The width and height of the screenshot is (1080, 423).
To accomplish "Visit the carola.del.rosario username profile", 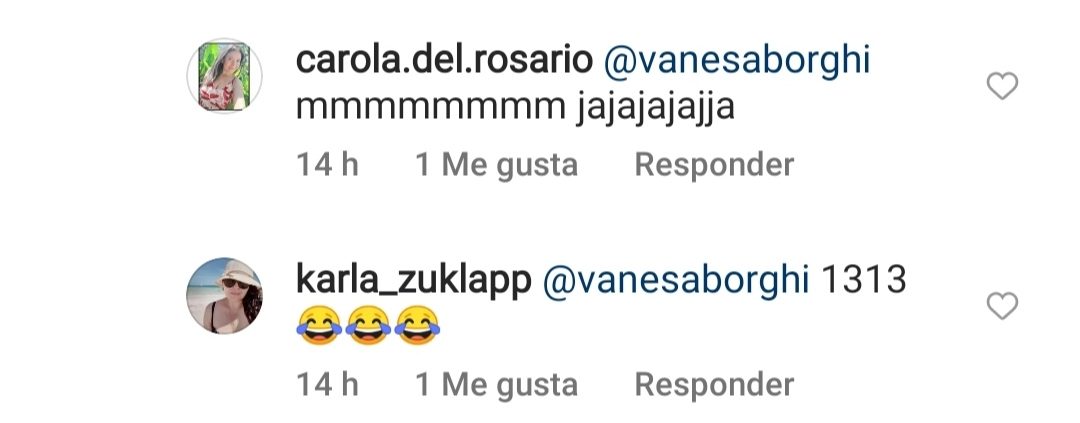I will click(444, 61).
